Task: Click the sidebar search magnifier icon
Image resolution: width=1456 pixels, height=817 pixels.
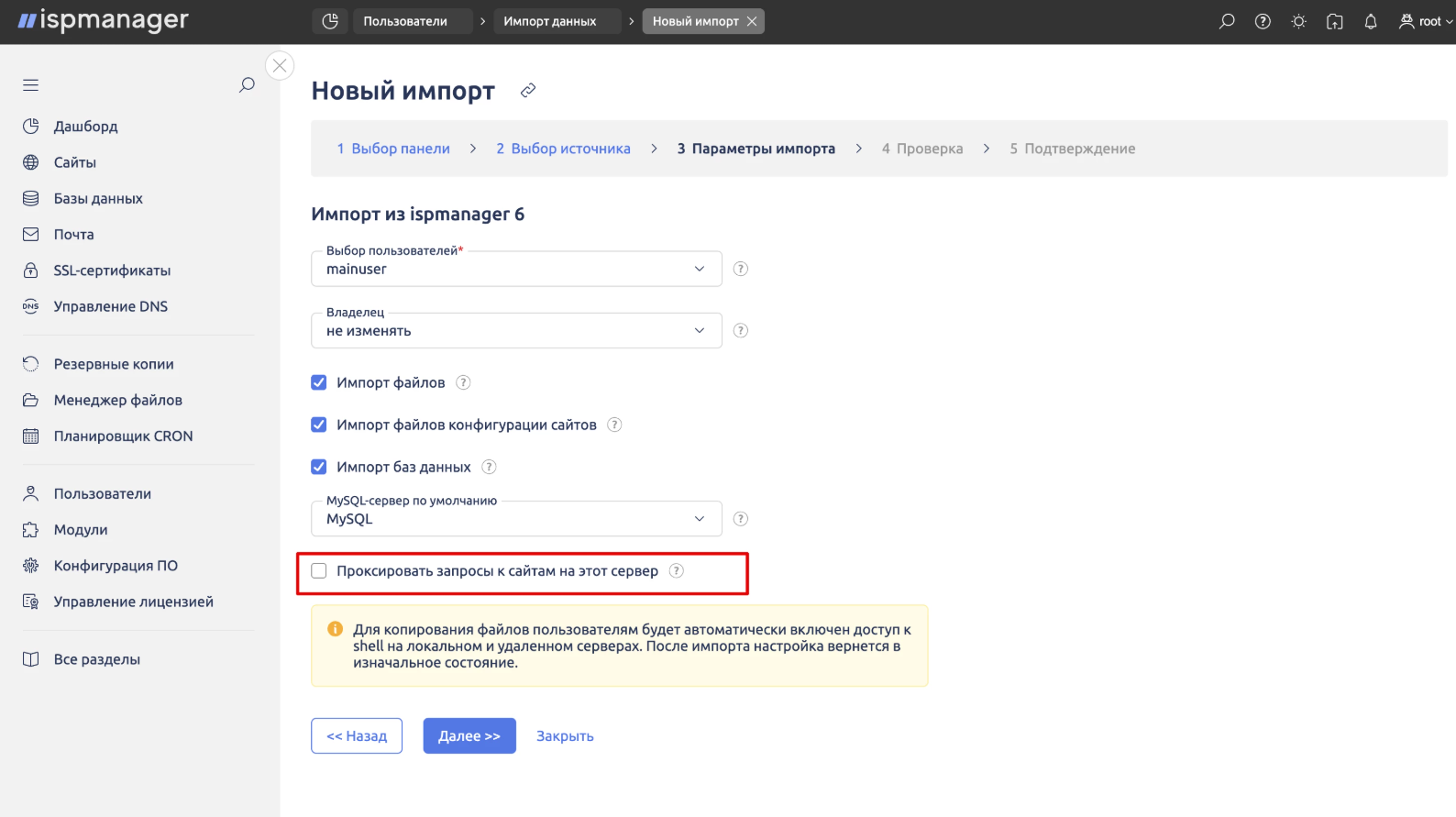Action: (x=247, y=85)
